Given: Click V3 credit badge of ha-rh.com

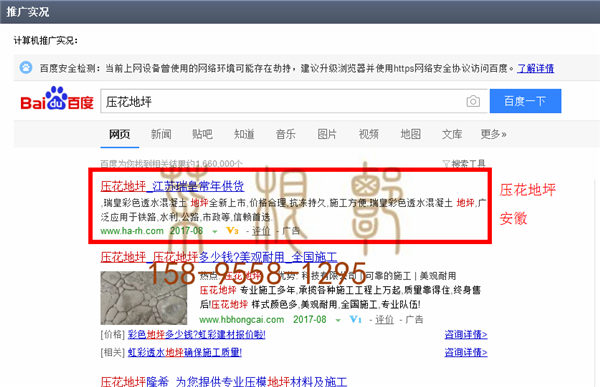Looking at the screenshot, I should (x=232, y=230).
